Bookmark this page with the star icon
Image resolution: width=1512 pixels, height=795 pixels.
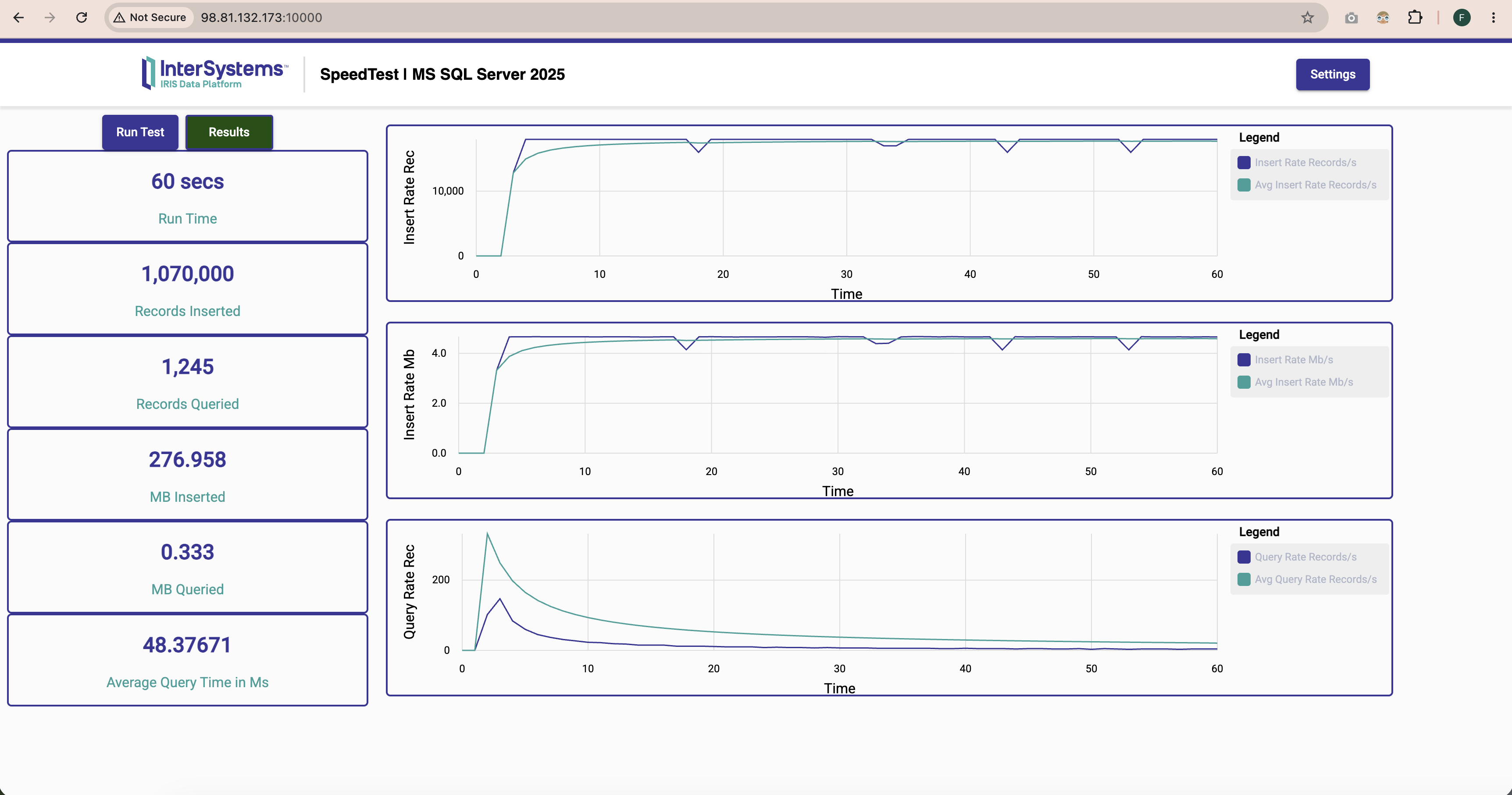tap(1307, 18)
